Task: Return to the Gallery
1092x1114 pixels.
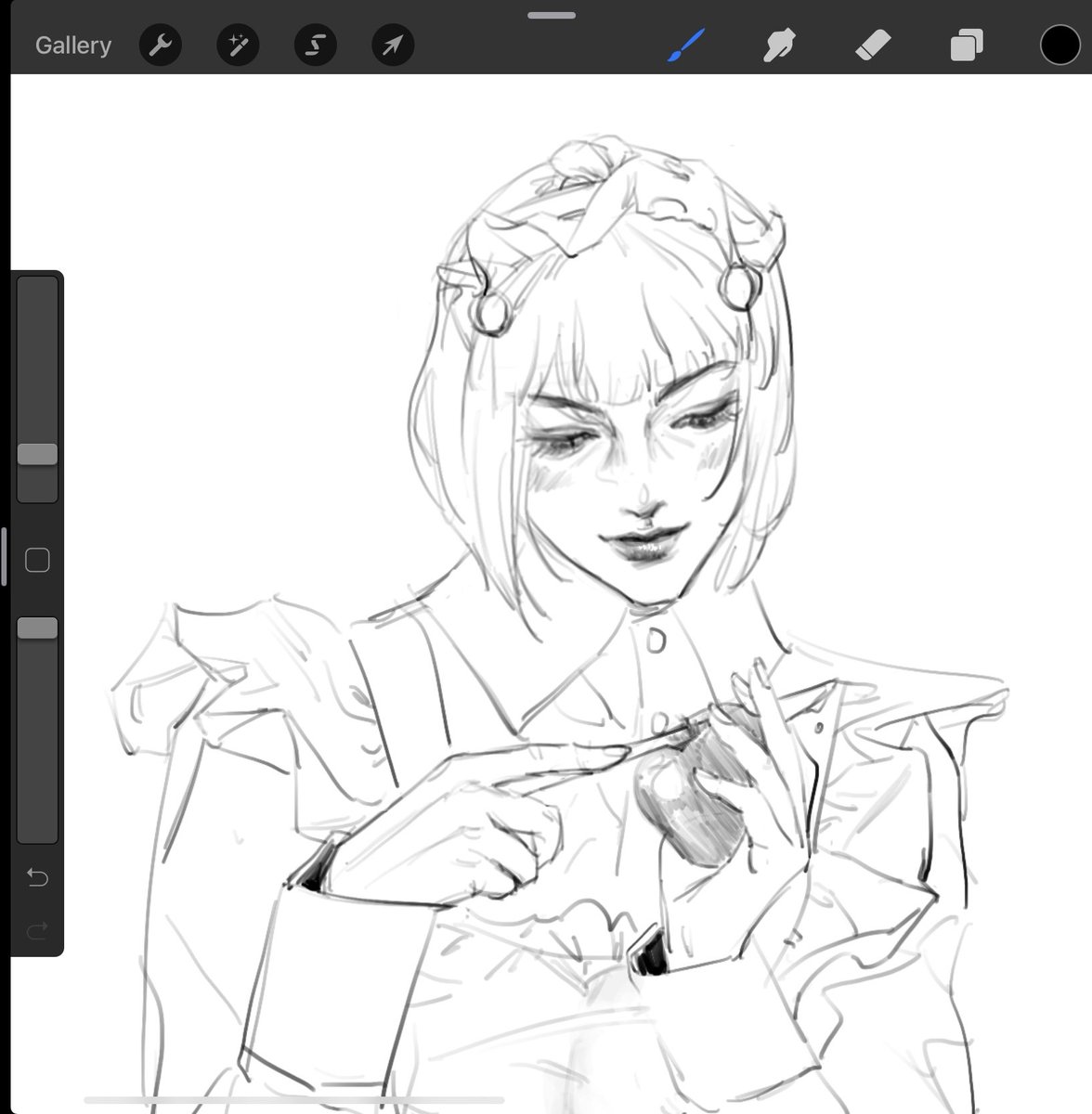Action: pyautogui.click(x=73, y=45)
